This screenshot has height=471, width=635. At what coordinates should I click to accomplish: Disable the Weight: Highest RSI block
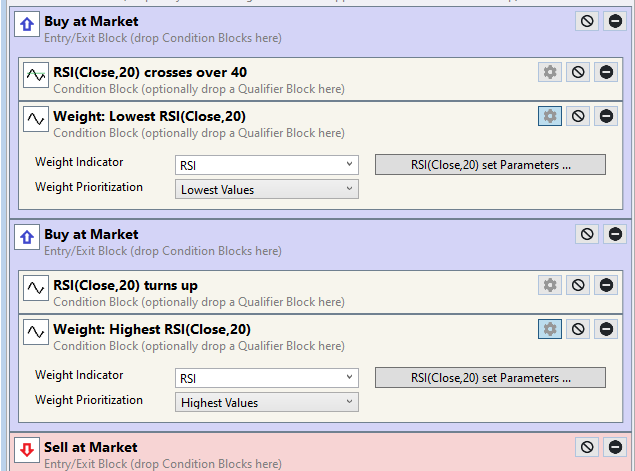point(578,329)
